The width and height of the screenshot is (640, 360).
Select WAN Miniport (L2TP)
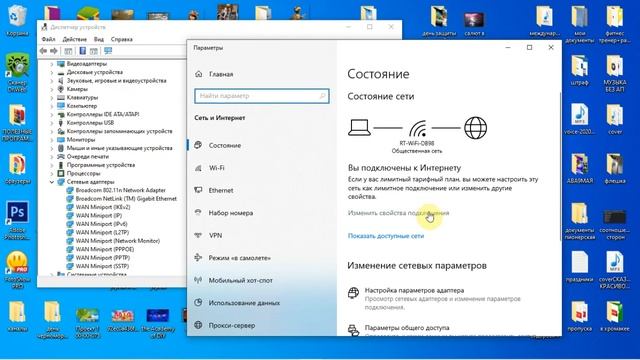pyautogui.click(x=102, y=232)
